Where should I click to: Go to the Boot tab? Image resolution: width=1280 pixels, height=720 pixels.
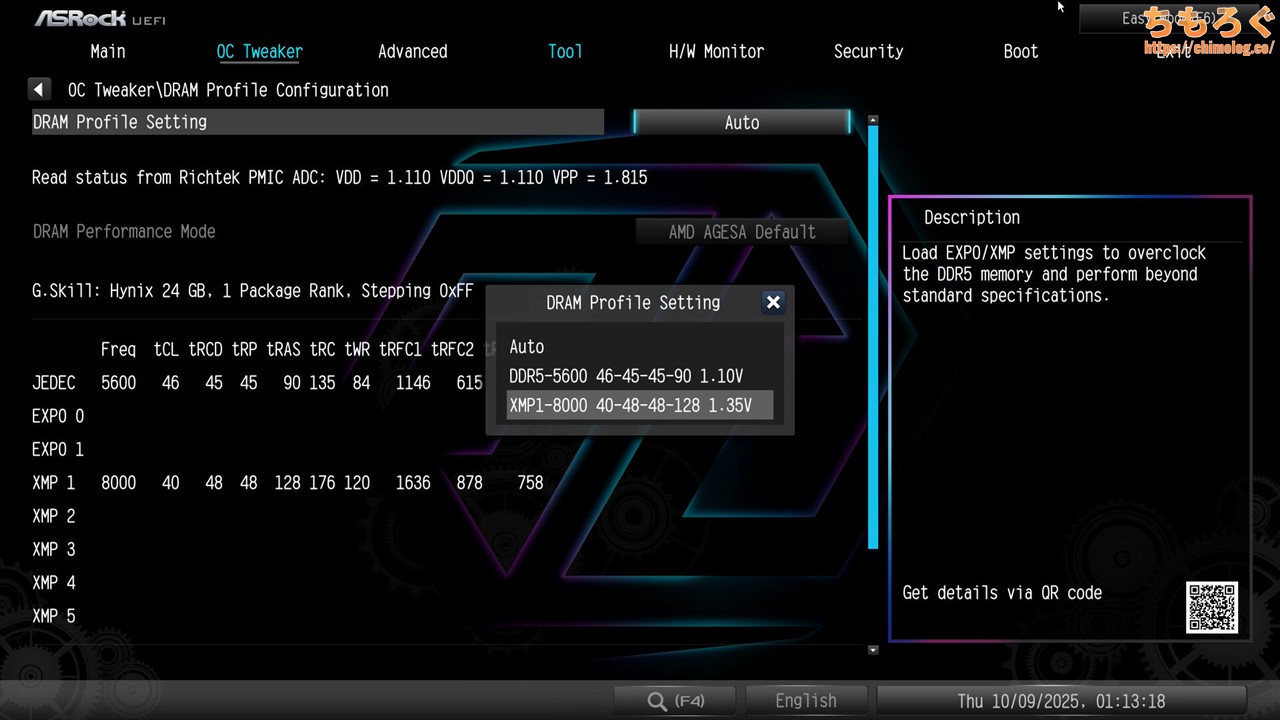pyautogui.click(x=1020, y=52)
